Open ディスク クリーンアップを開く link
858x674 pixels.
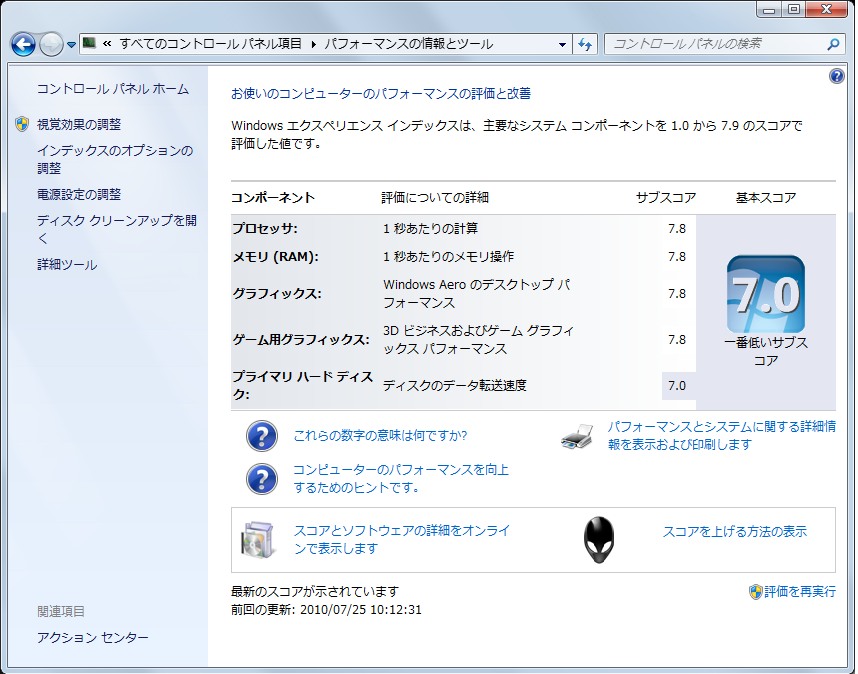click(117, 229)
